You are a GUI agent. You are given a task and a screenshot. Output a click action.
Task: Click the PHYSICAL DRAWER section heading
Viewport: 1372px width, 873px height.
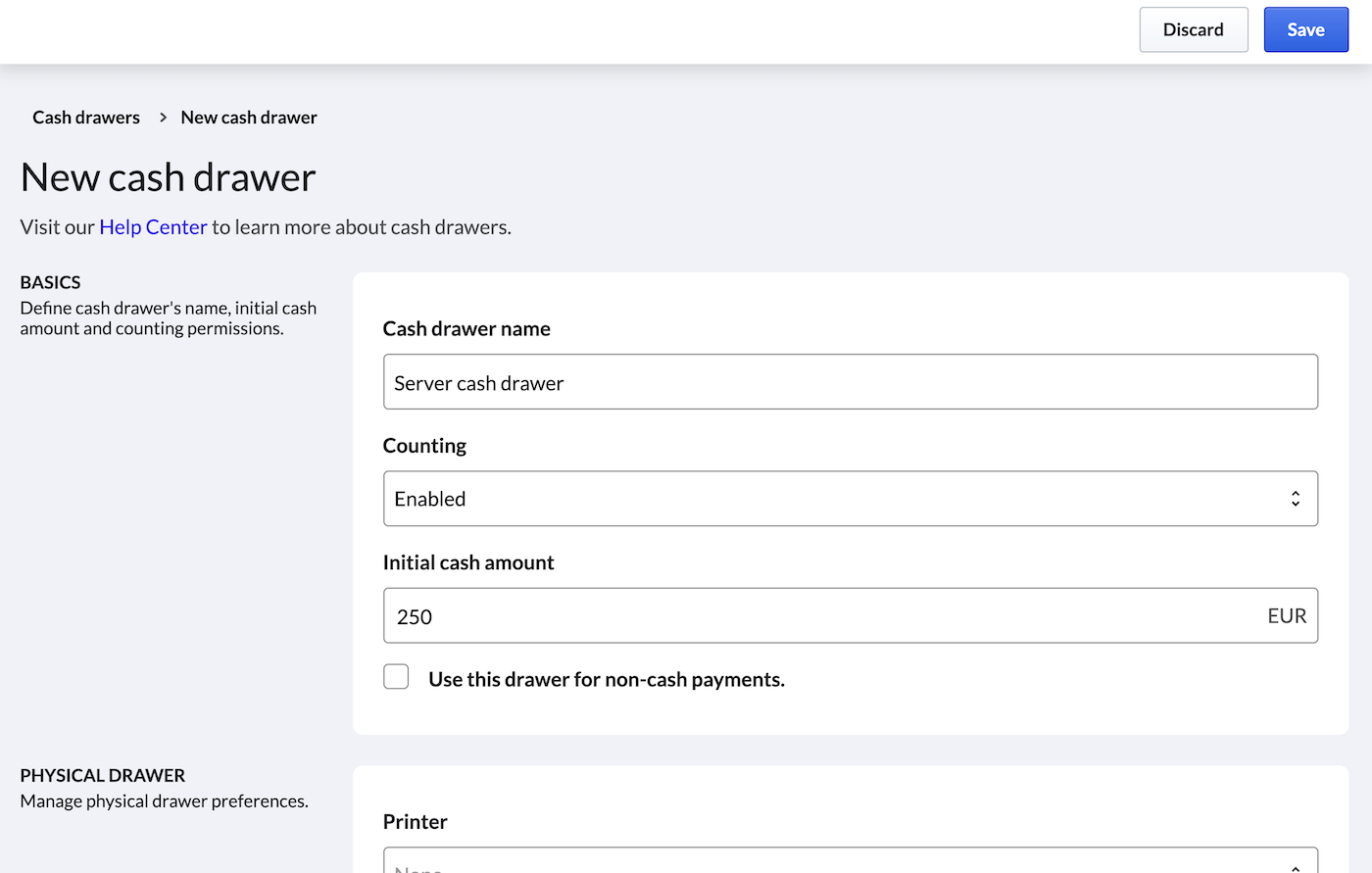102,775
